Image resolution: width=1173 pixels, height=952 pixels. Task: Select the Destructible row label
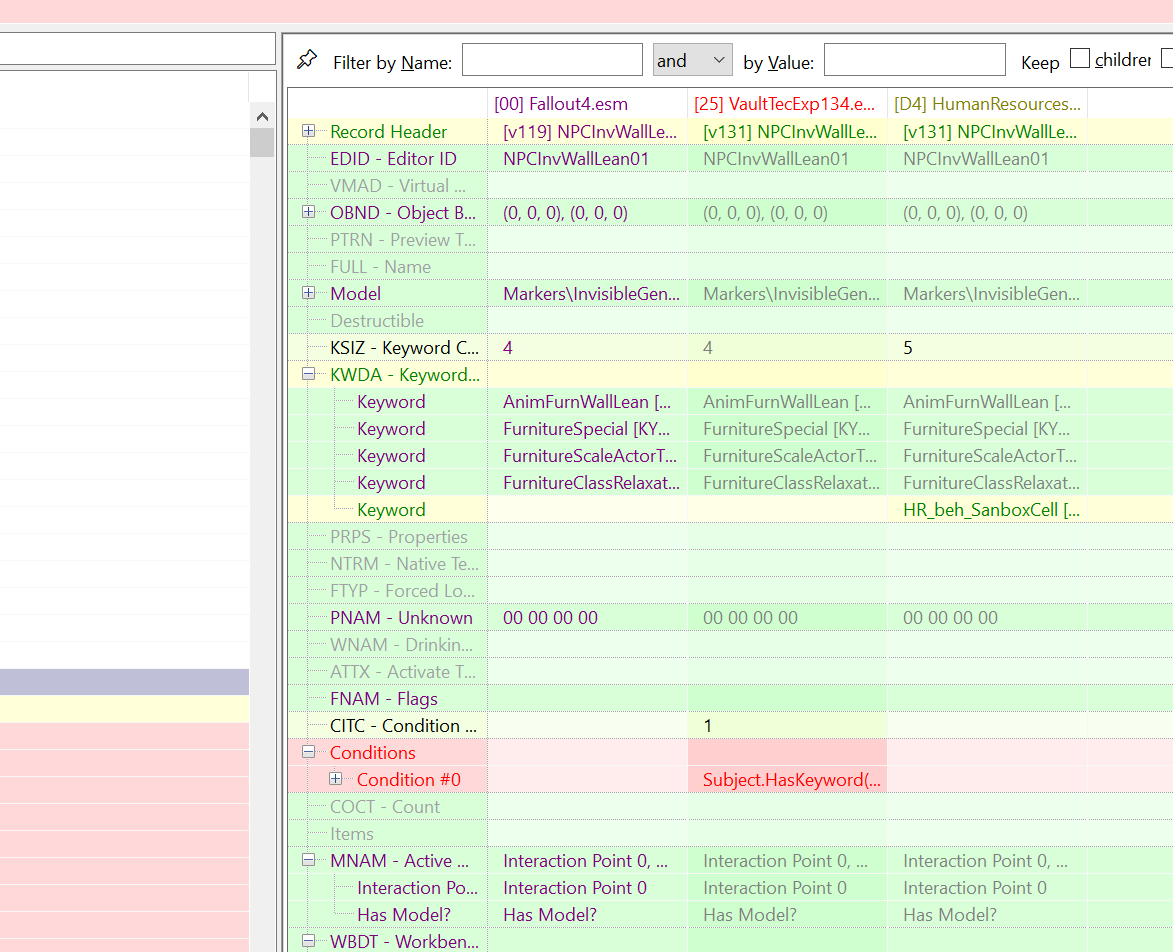coord(377,321)
